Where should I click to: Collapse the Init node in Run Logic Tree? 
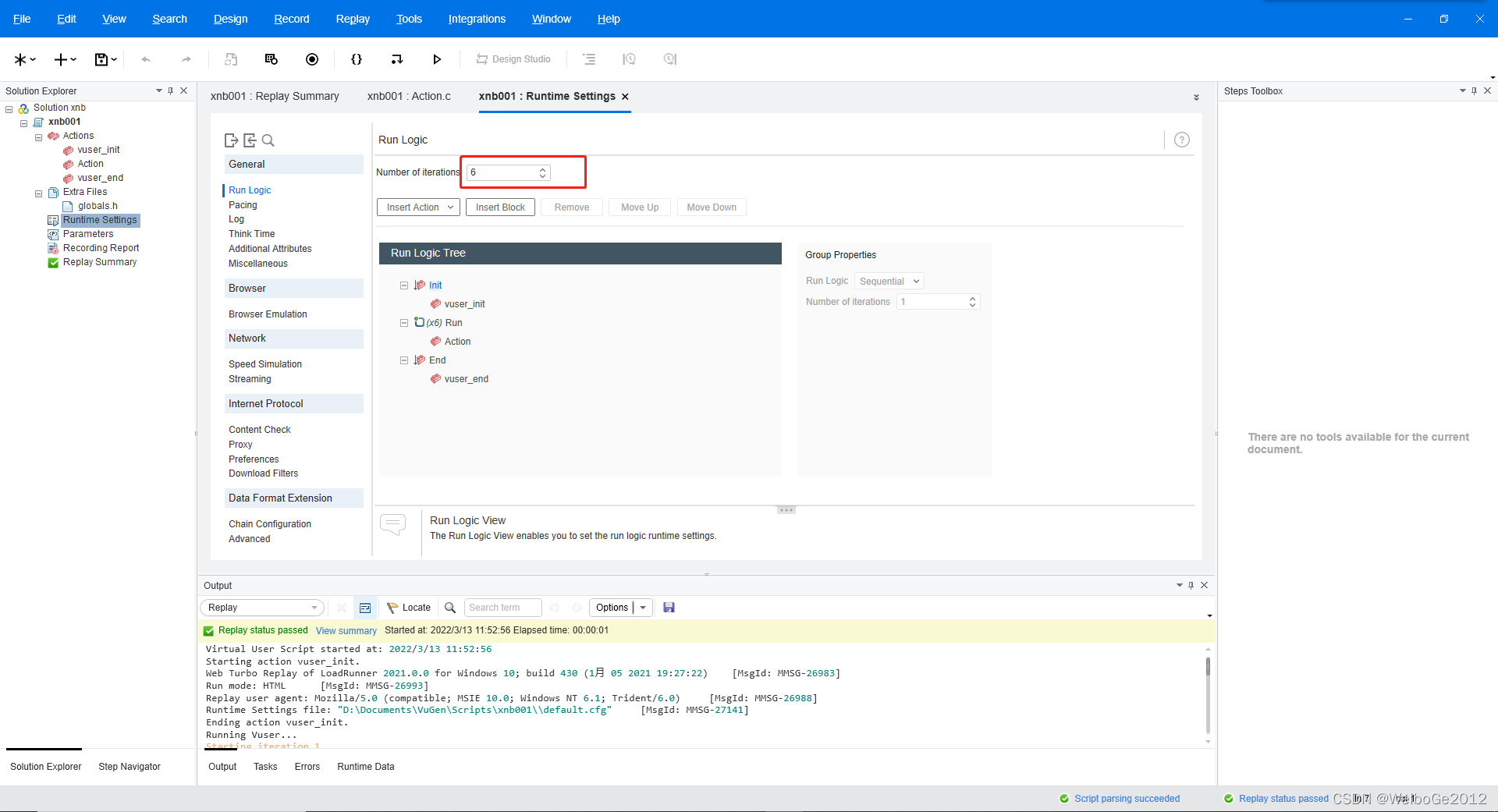404,285
